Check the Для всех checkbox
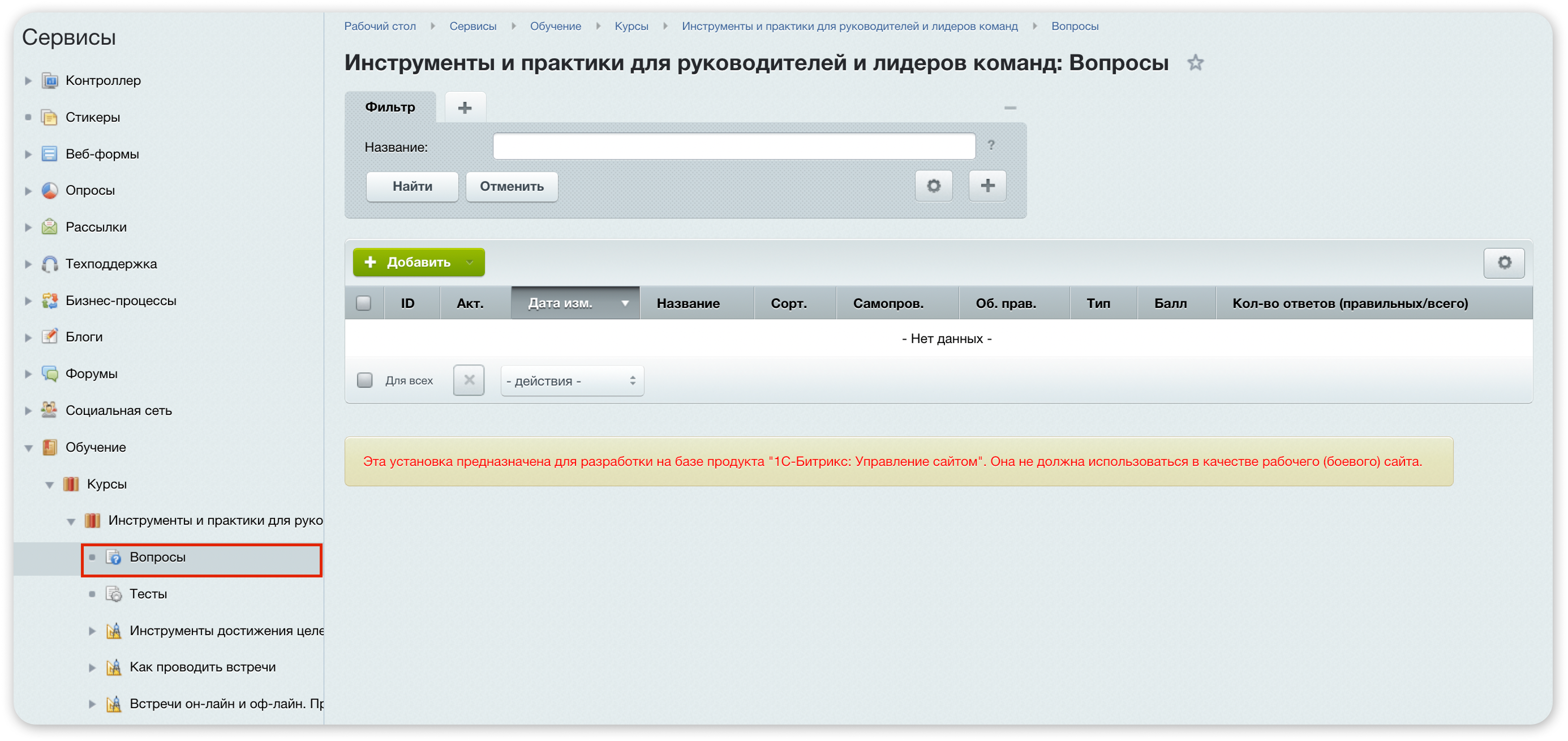This screenshot has height=741, width=1568. pyautogui.click(x=365, y=380)
